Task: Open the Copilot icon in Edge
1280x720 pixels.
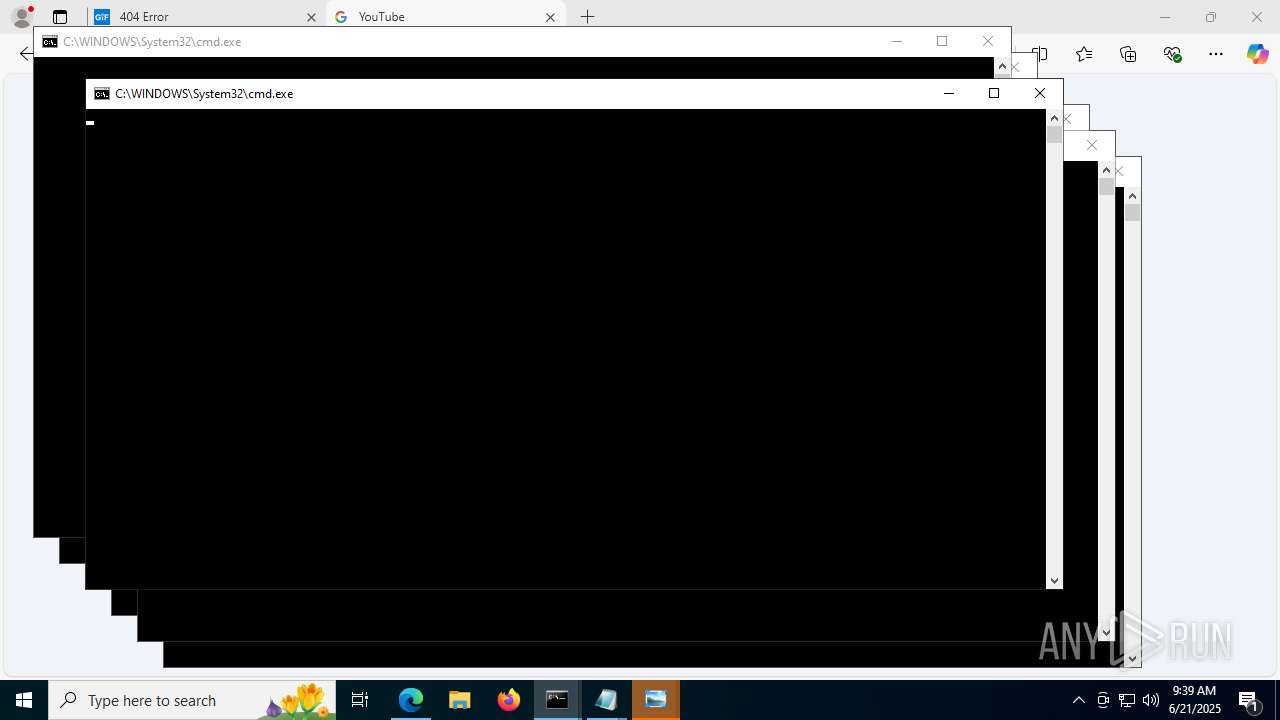Action: coord(1258,54)
